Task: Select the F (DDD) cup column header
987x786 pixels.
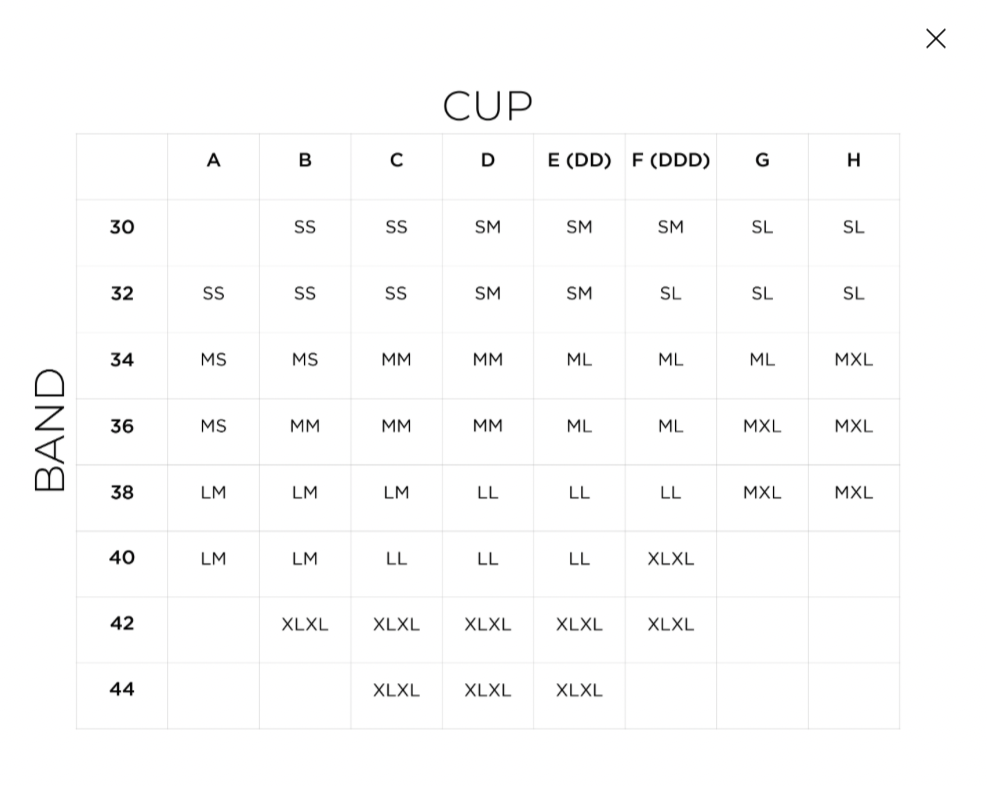Action: [671, 160]
